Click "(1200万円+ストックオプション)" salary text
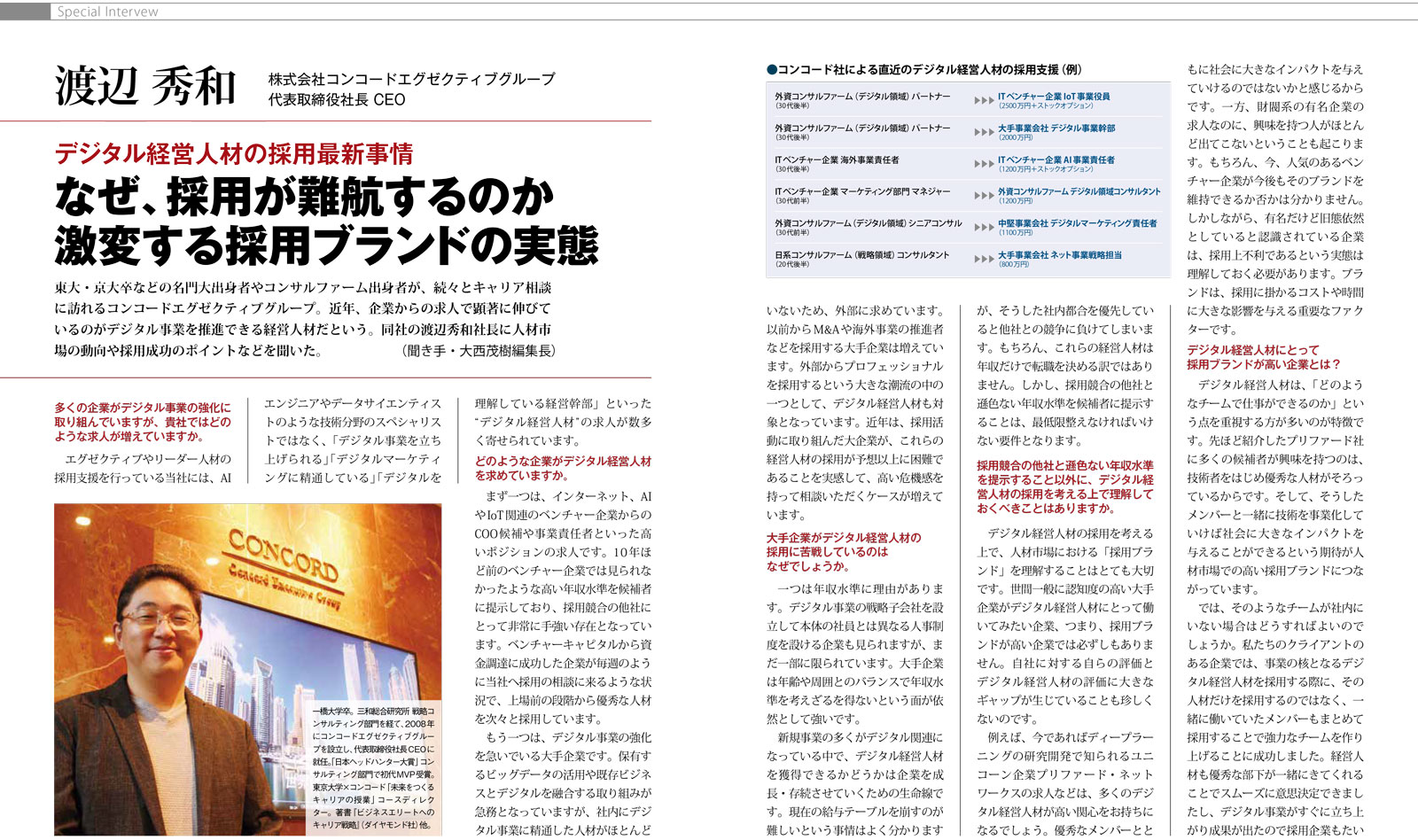 pyautogui.click(x=1046, y=169)
